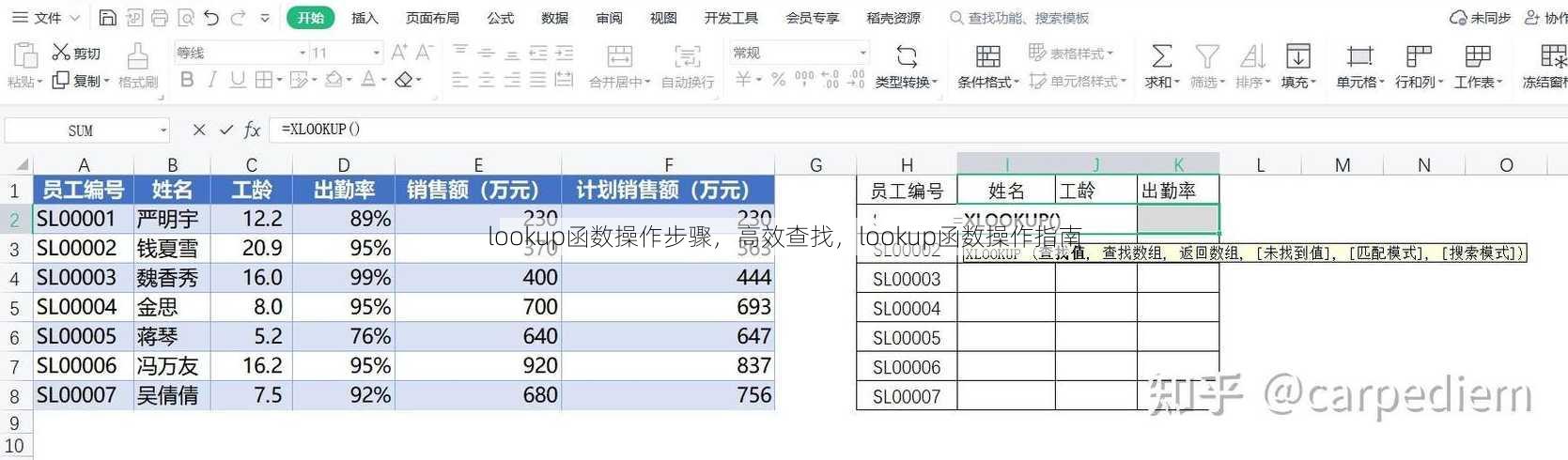1568x460 pixels.
Task: Click the 复制 copy button
Action: click(x=81, y=81)
